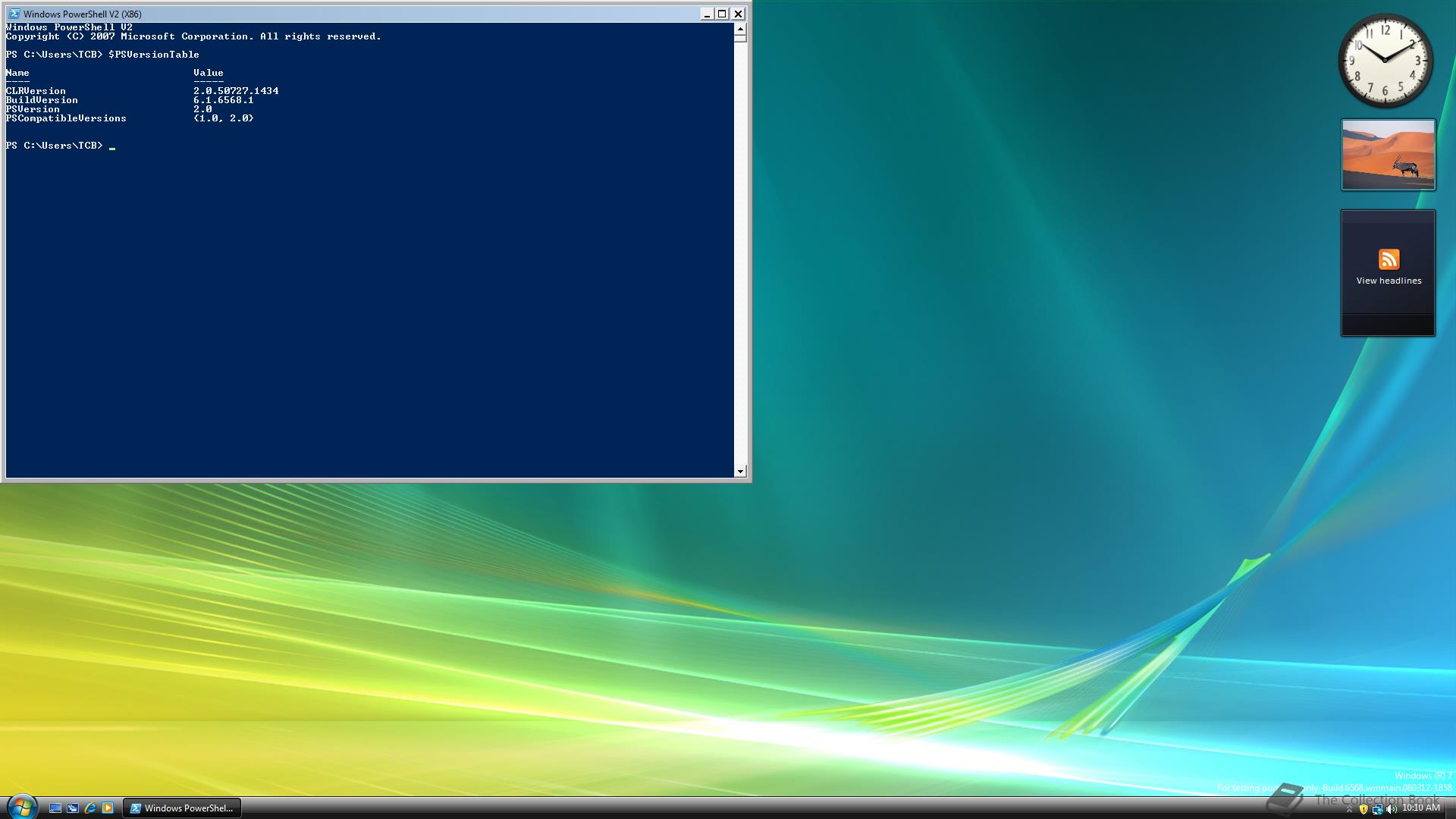
Task: Maximize the PowerShell window
Action: pos(722,14)
